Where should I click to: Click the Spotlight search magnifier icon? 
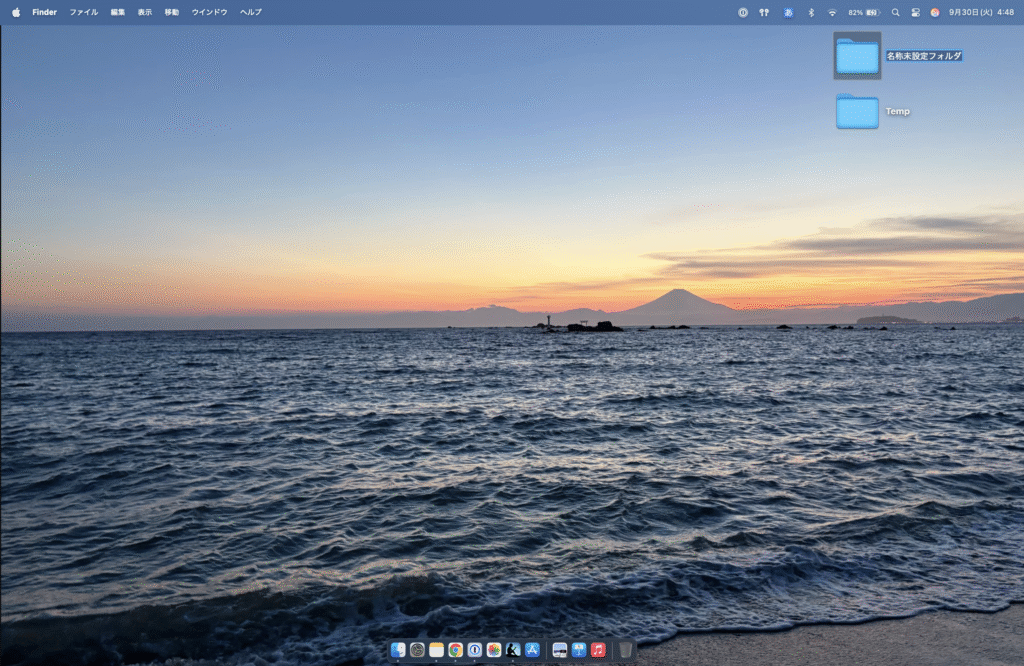[x=895, y=12]
